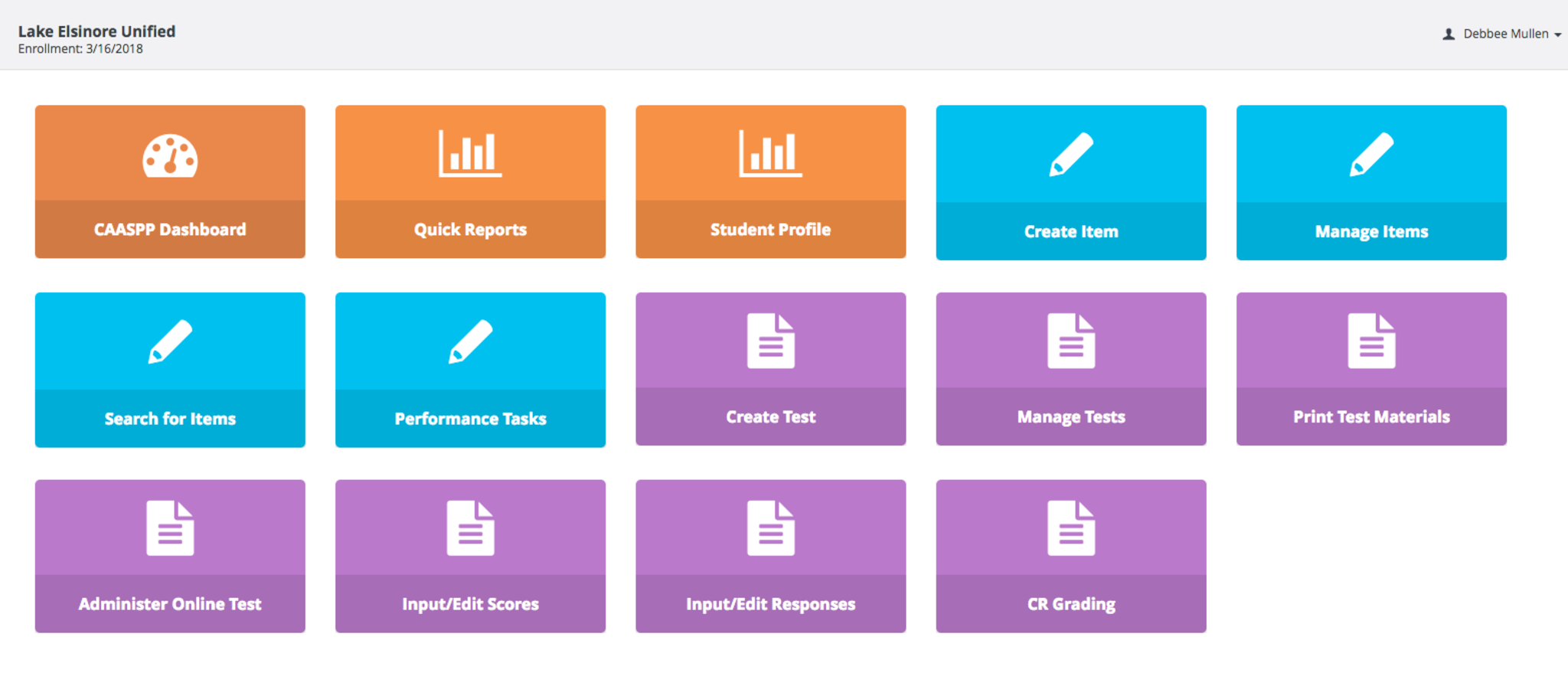Click the Create Test document icon
Image resolution: width=1568 pixels, height=699 pixels.
pyautogui.click(x=770, y=341)
